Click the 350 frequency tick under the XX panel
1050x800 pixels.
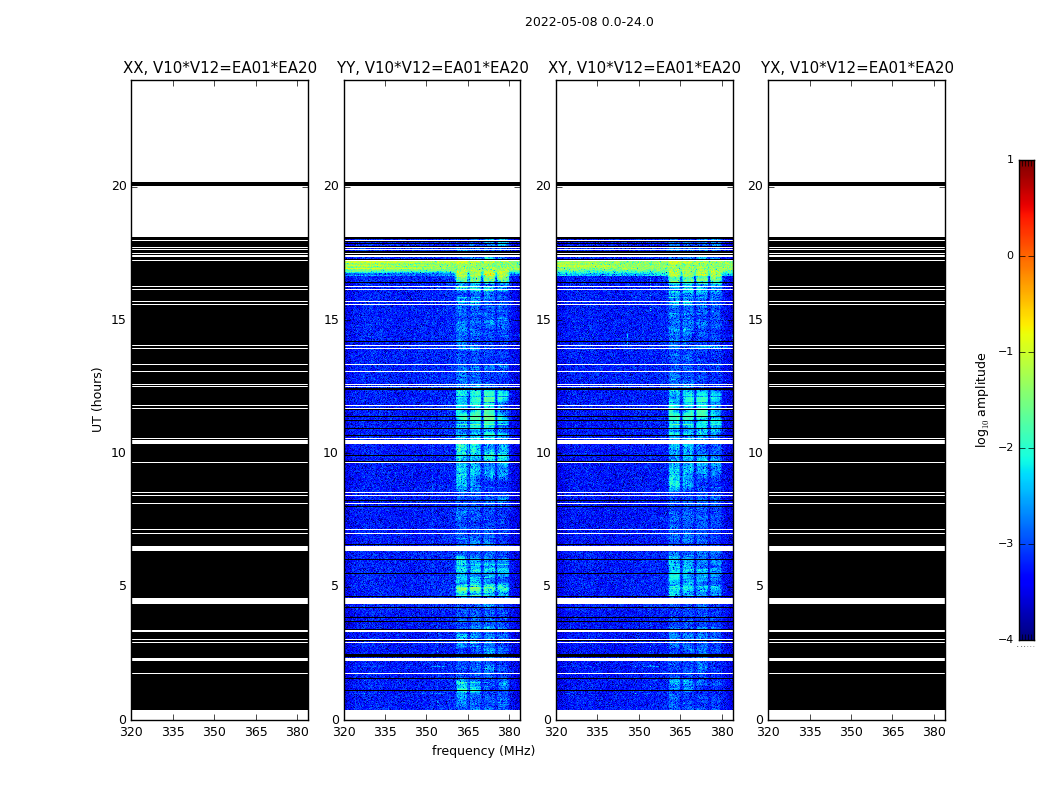pos(214,732)
